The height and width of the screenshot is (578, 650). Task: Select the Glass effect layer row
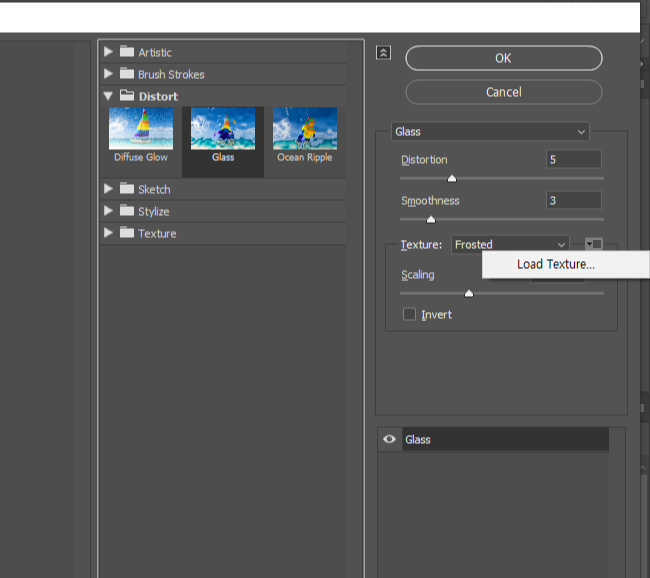[x=505, y=439]
